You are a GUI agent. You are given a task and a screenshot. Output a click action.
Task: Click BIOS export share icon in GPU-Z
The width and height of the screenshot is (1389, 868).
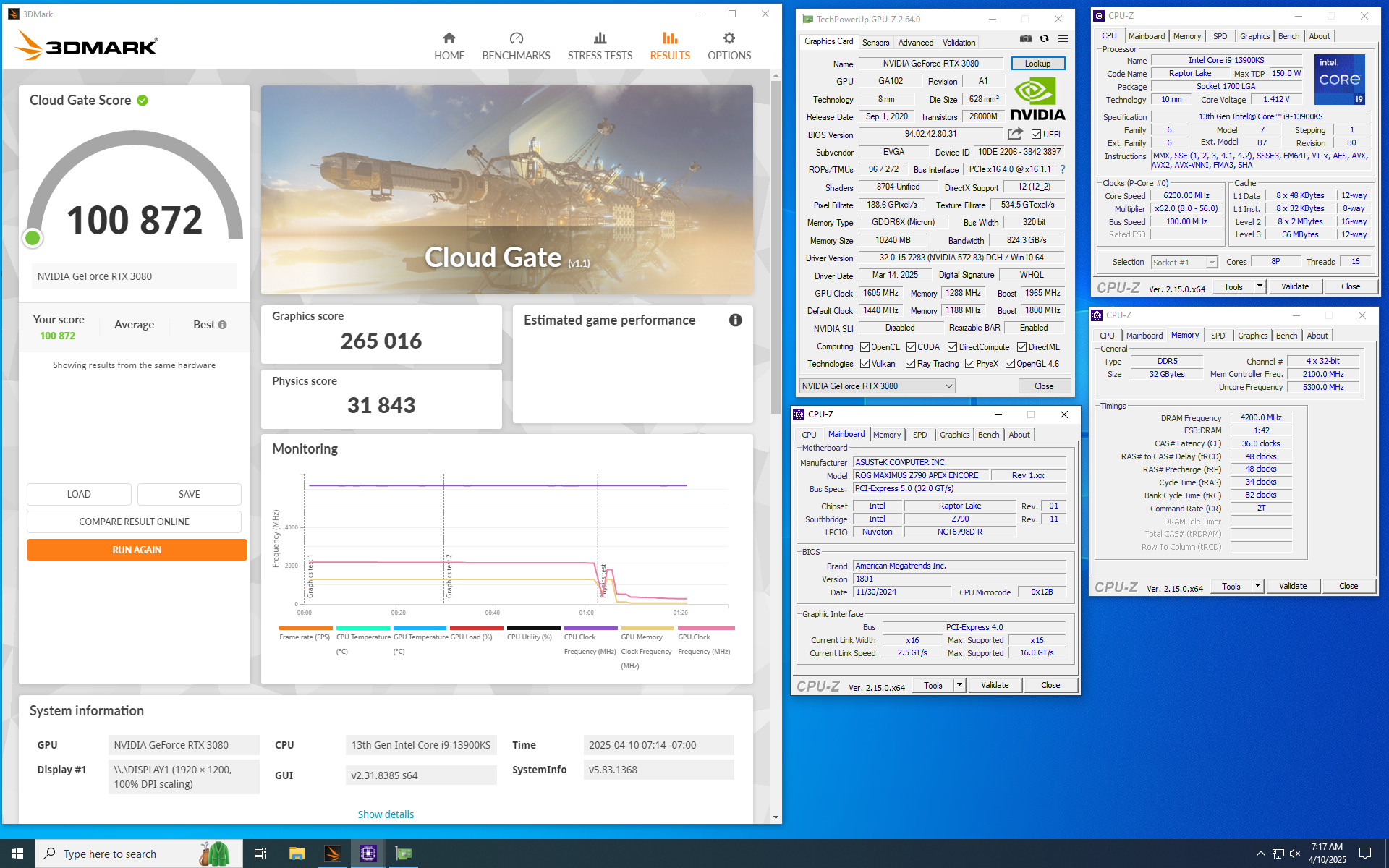tap(1015, 134)
